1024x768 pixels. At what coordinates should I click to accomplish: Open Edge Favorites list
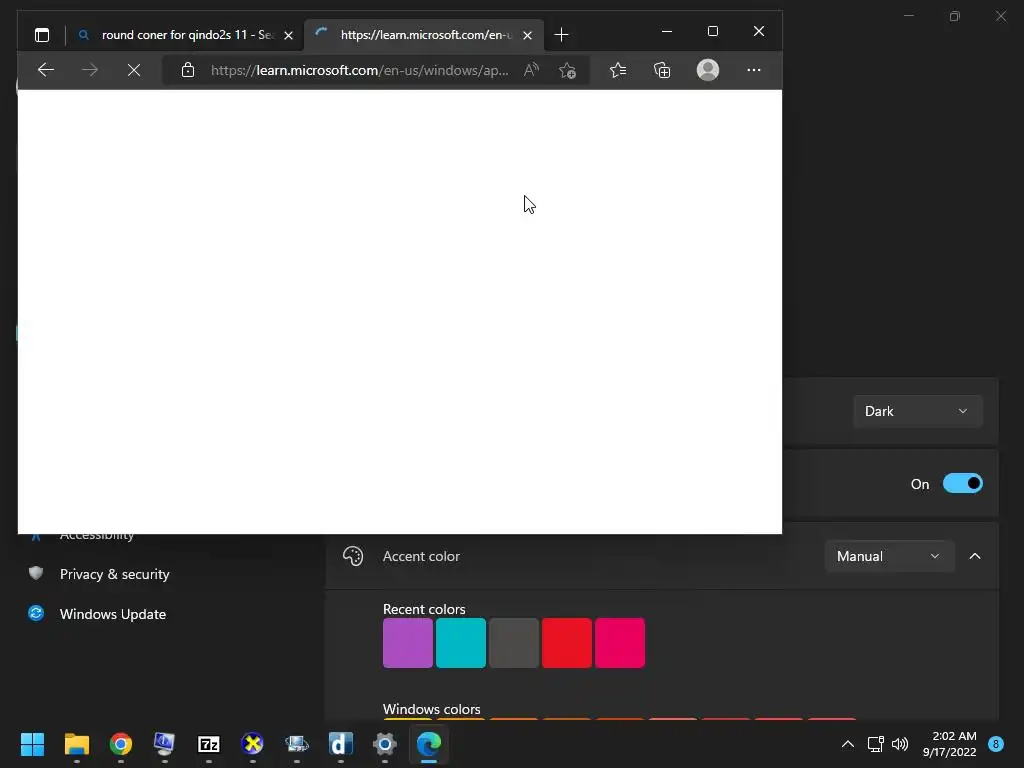pos(618,70)
